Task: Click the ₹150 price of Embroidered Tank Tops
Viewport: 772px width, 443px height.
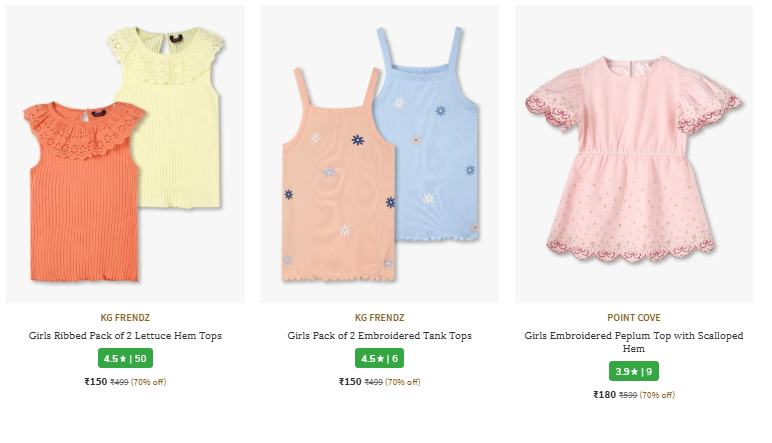Action: (350, 382)
